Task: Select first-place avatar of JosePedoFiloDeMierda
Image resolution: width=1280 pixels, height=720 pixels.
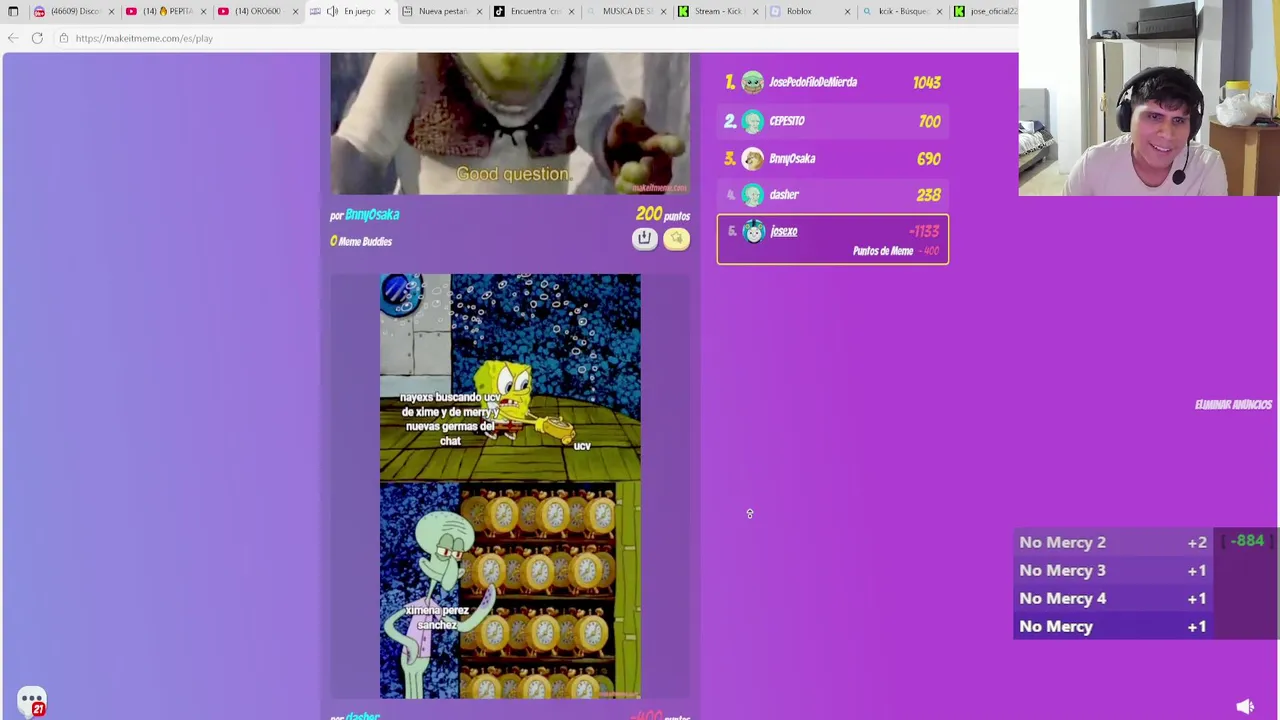Action: [x=753, y=82]
